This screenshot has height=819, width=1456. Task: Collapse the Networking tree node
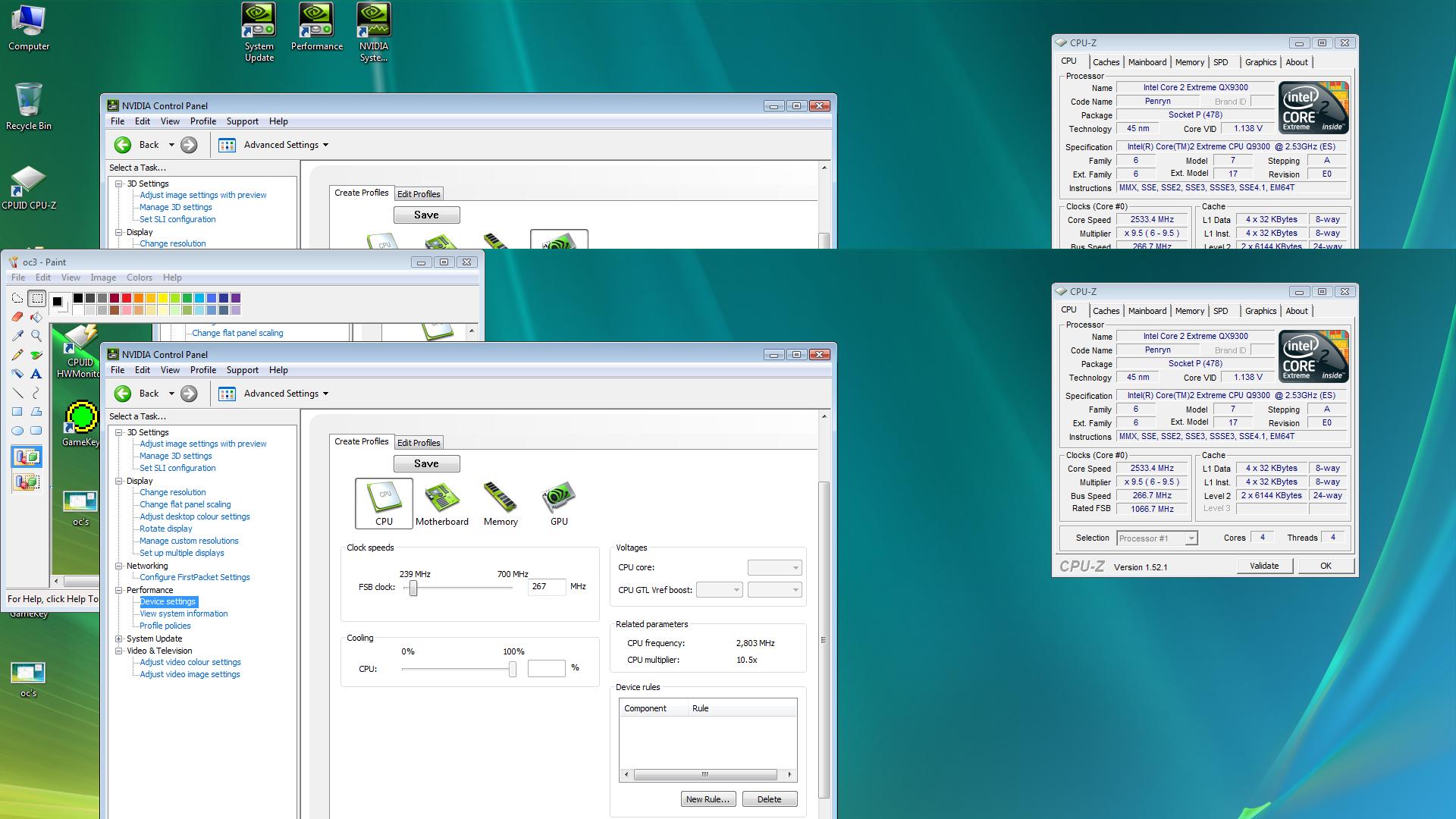click(x=119, y=566)
